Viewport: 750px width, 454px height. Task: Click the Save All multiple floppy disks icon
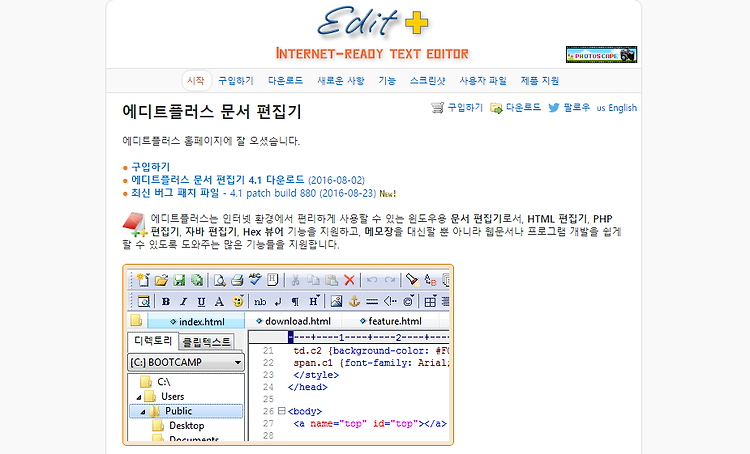197,280
